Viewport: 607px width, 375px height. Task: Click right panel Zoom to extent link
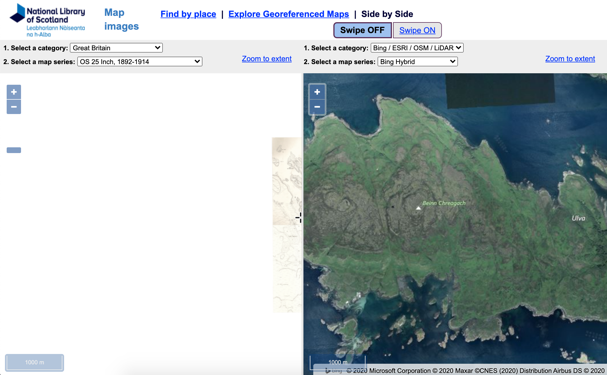coord(570,59)
